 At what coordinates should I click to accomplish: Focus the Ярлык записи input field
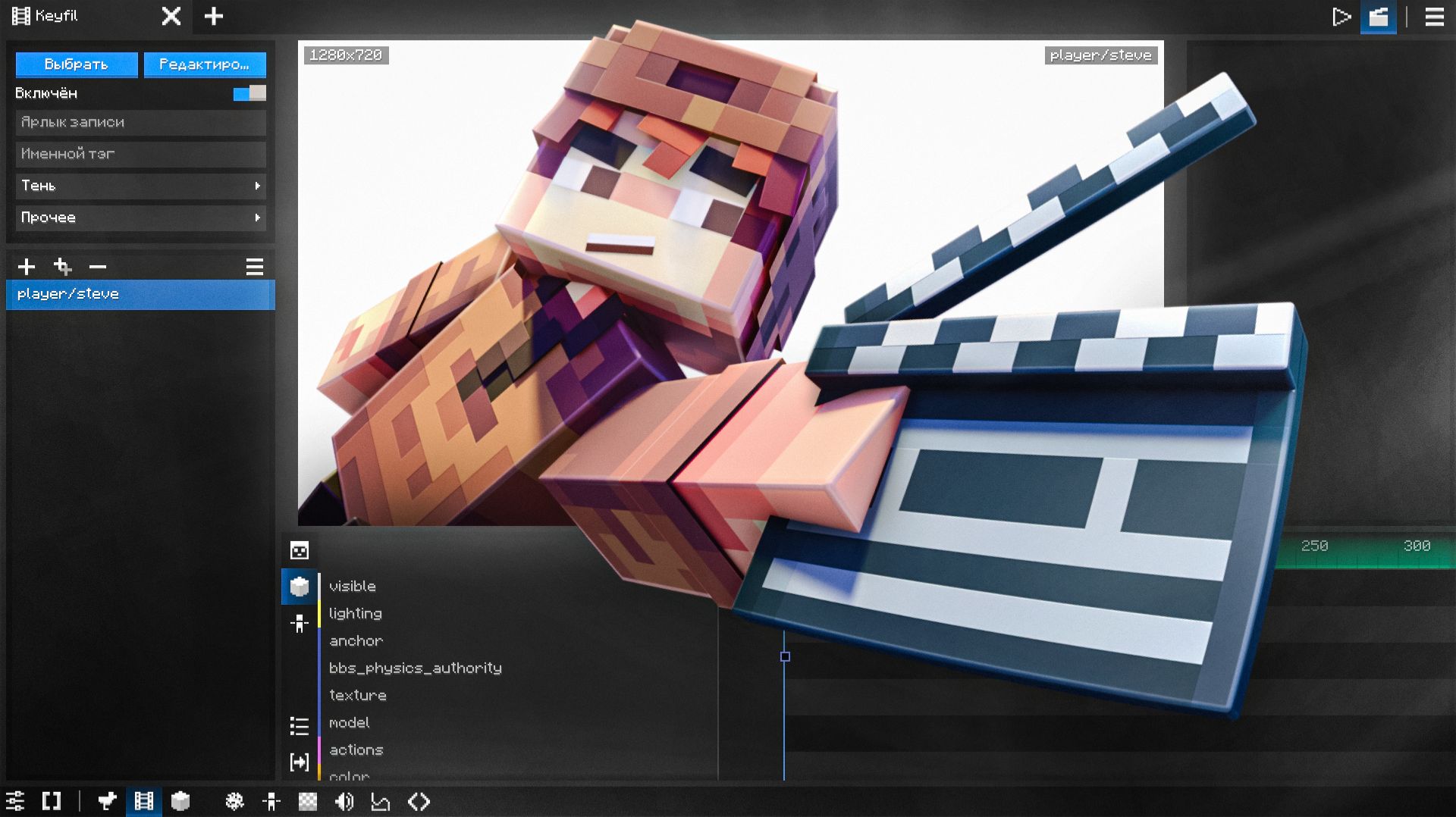[x=141, y=122]
